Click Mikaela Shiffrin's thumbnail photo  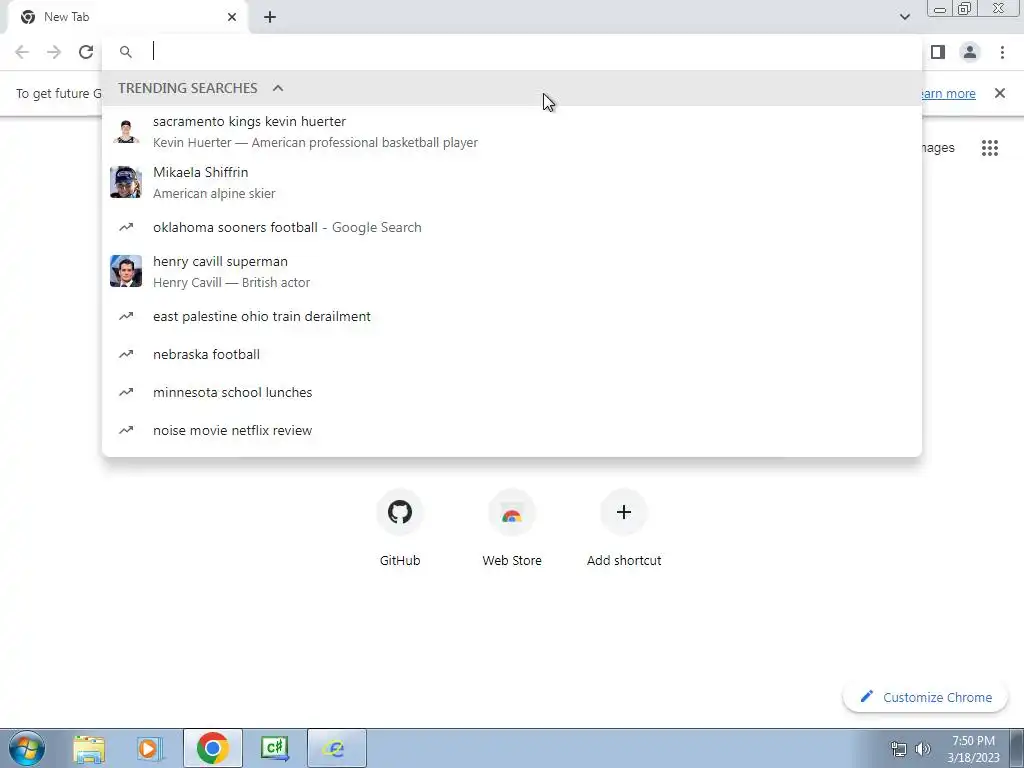click(126, 182)
